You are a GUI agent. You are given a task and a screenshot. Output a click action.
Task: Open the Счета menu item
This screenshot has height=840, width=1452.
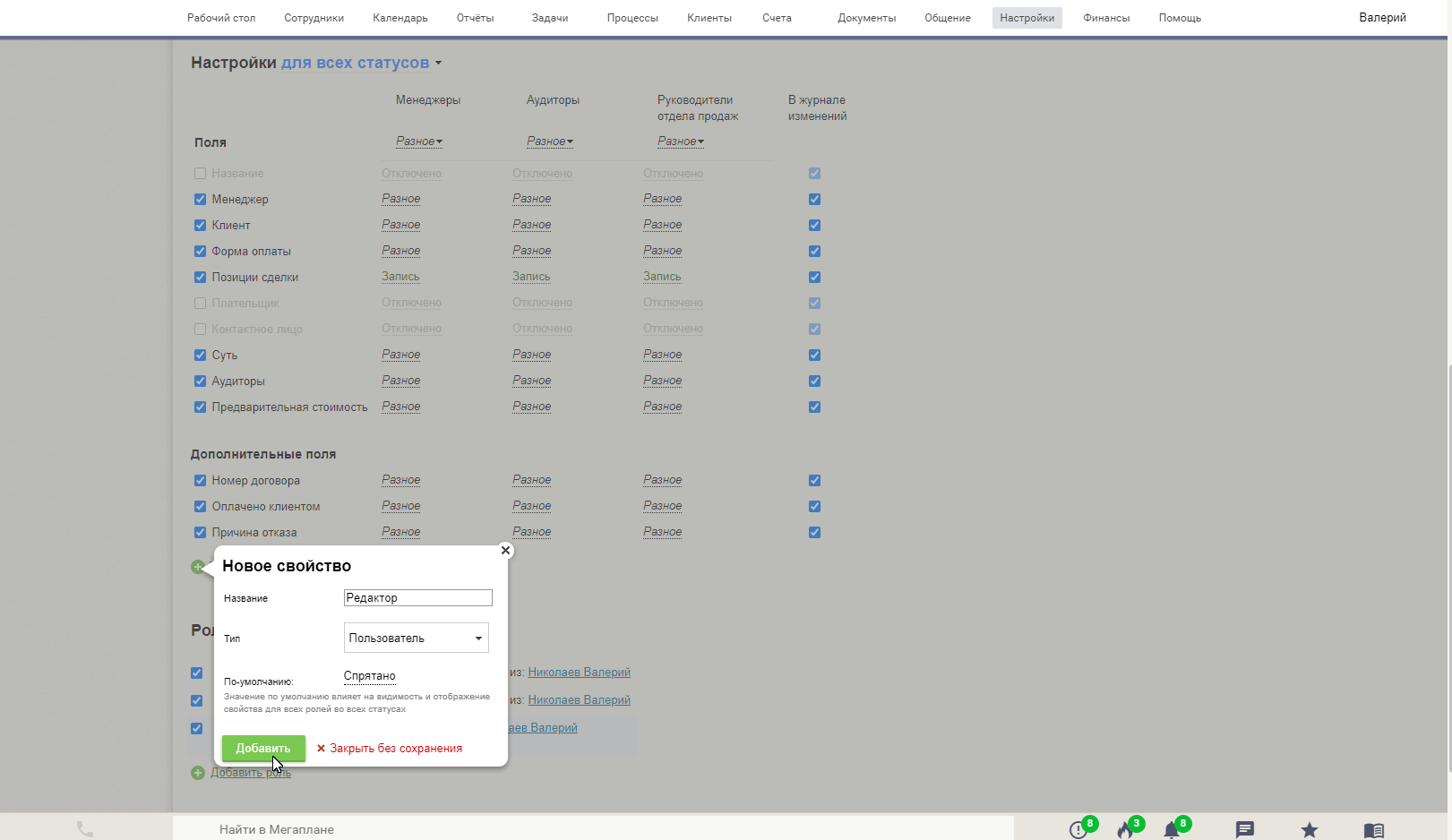point(778,18)
